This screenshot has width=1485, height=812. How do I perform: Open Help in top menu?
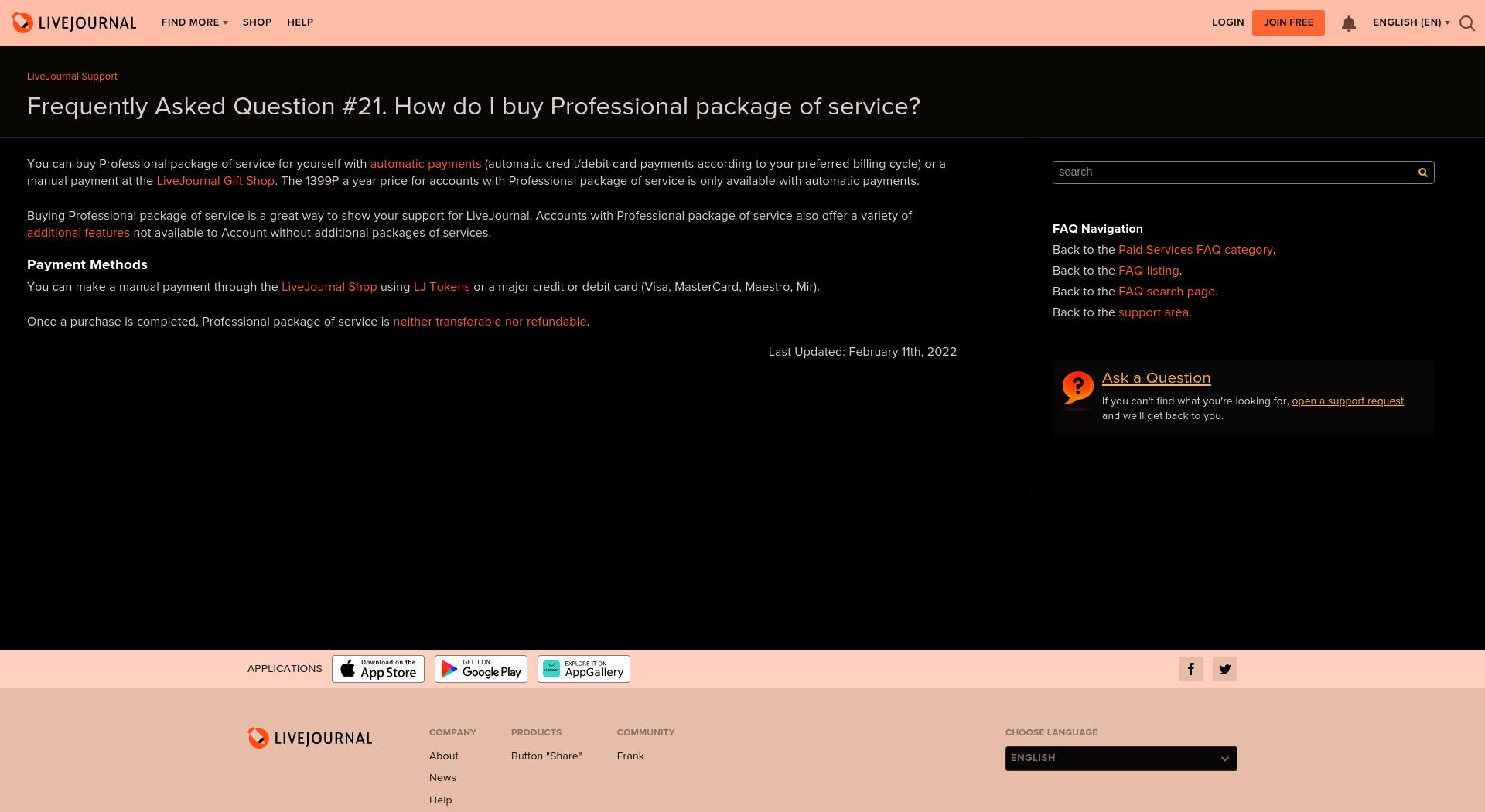[300, 22]
